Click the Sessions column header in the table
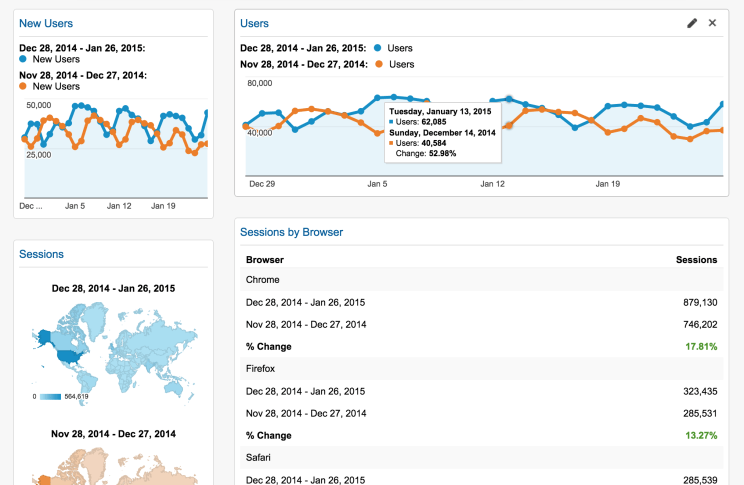Viewport: 744px width, 485px height. point(697,260)
